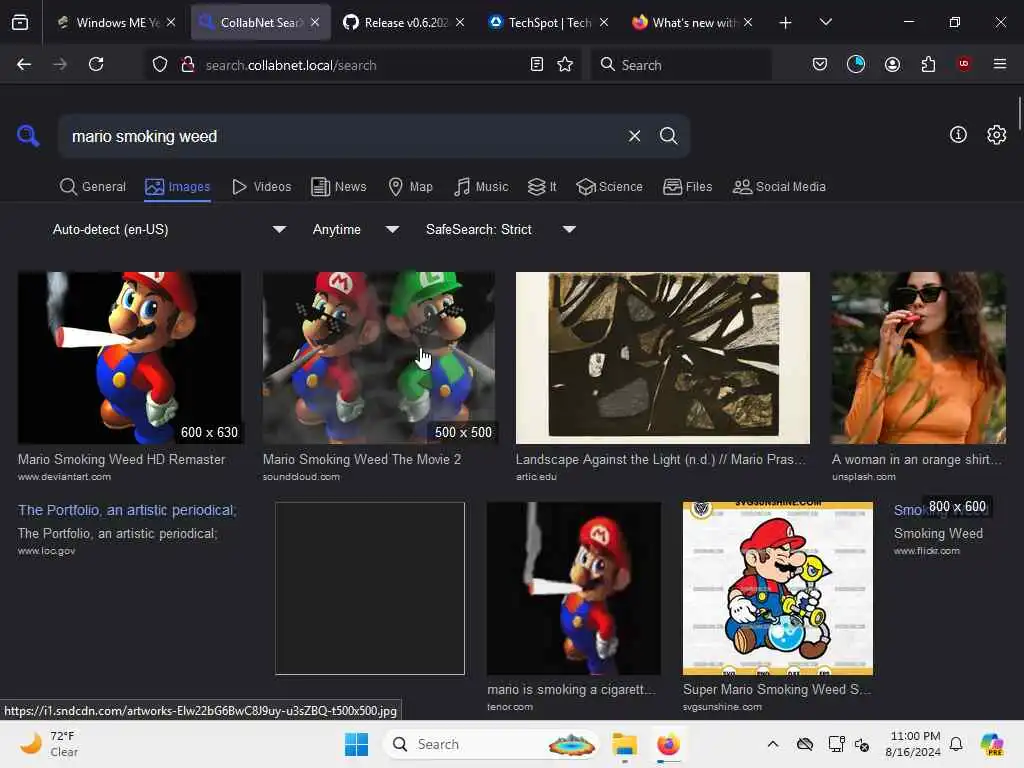Reload the current page
Viewport: 1024px width, 768px height.
click(x=96, y=64)
